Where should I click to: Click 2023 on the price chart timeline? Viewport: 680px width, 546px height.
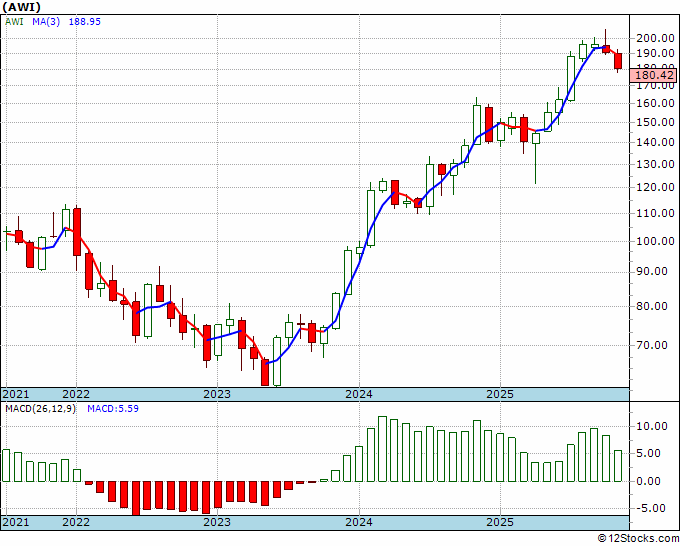[x=217, y=394]
